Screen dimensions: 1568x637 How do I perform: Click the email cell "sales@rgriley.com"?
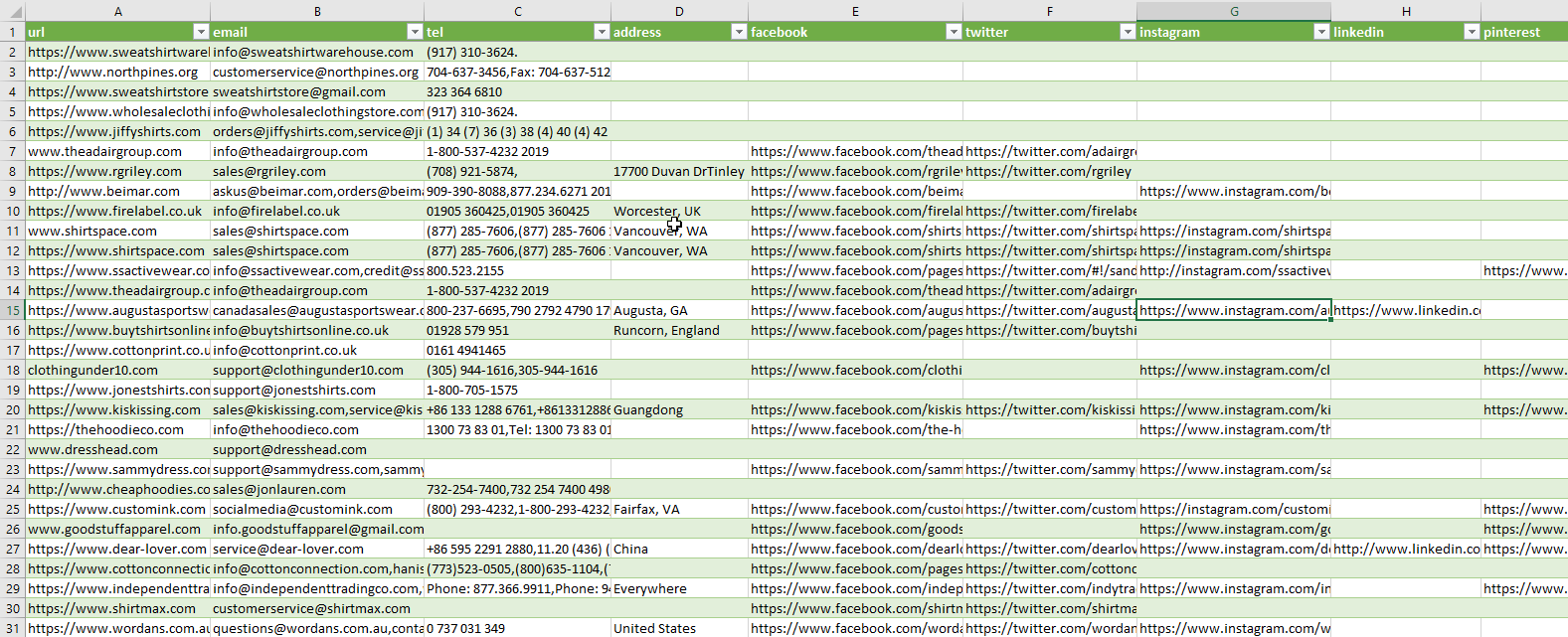317,171
